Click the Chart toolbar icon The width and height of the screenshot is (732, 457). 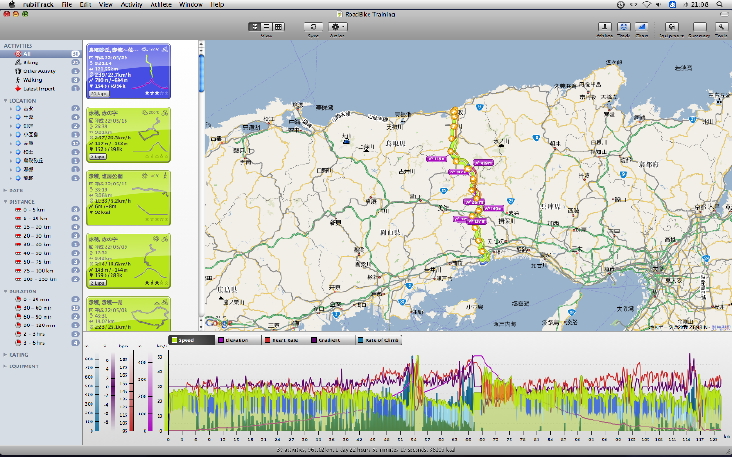click(641, 26)
